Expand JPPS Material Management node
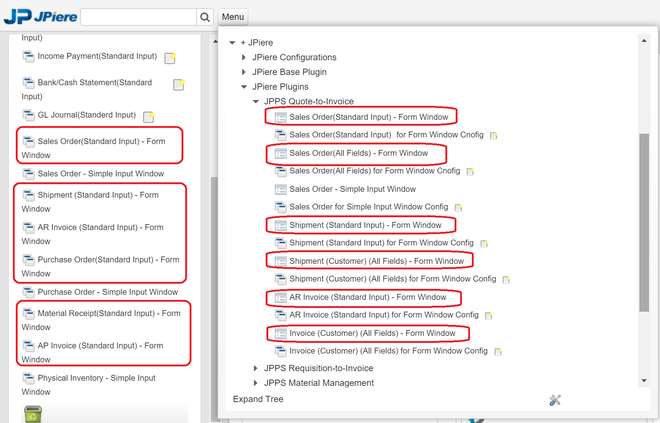This screenshot has width=660, height=423. [x=256, y=383]
